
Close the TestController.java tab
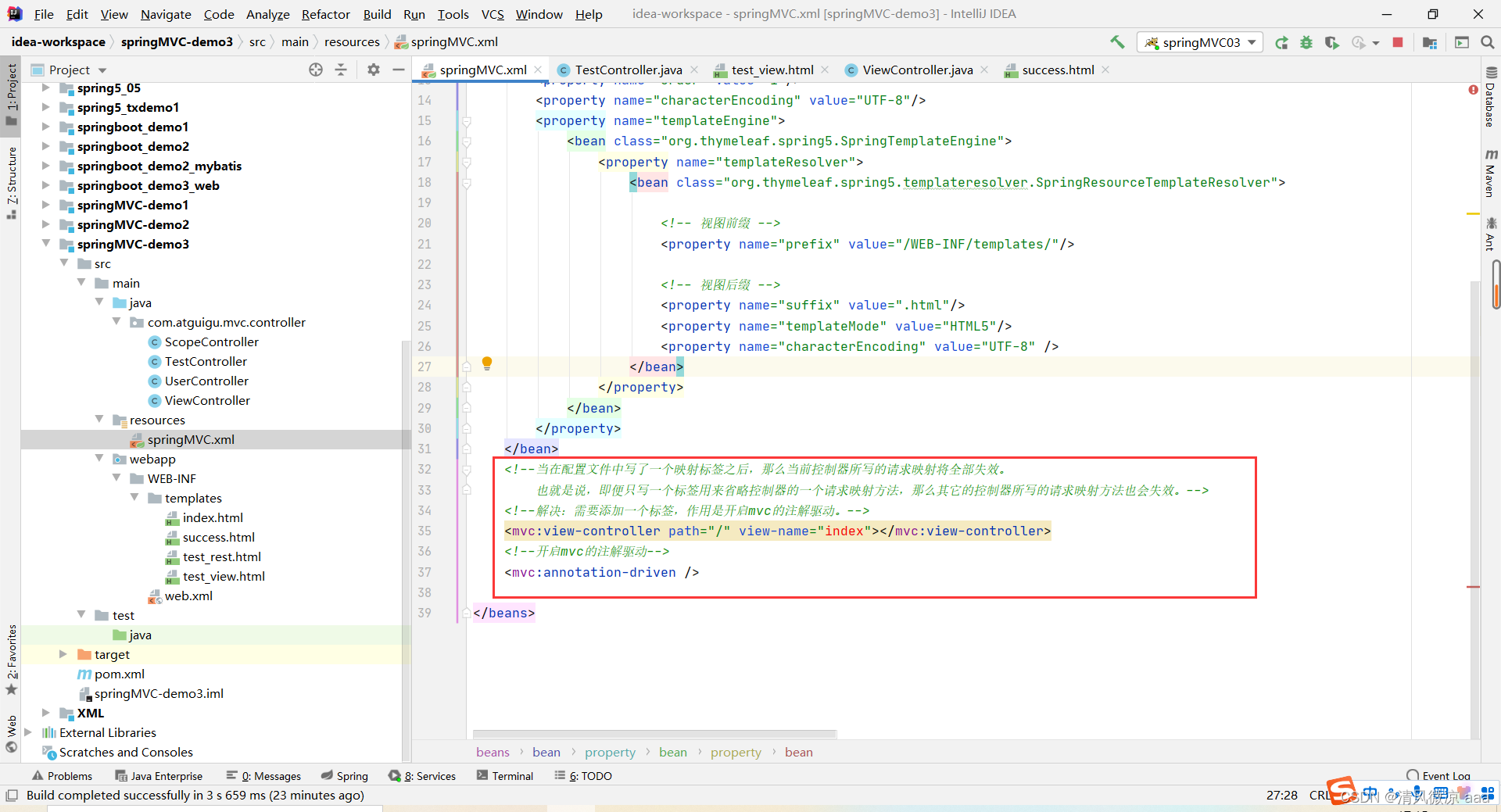694,70
